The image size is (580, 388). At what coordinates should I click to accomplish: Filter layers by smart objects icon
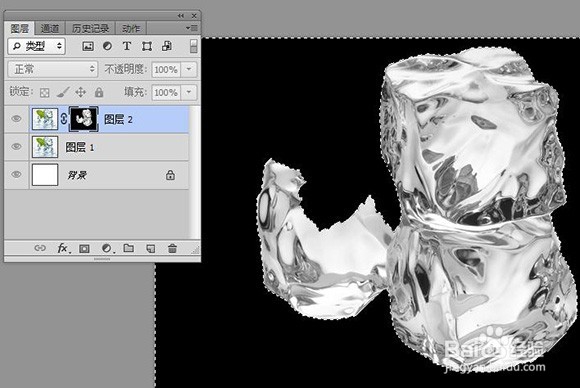click(x=167, y=46)
